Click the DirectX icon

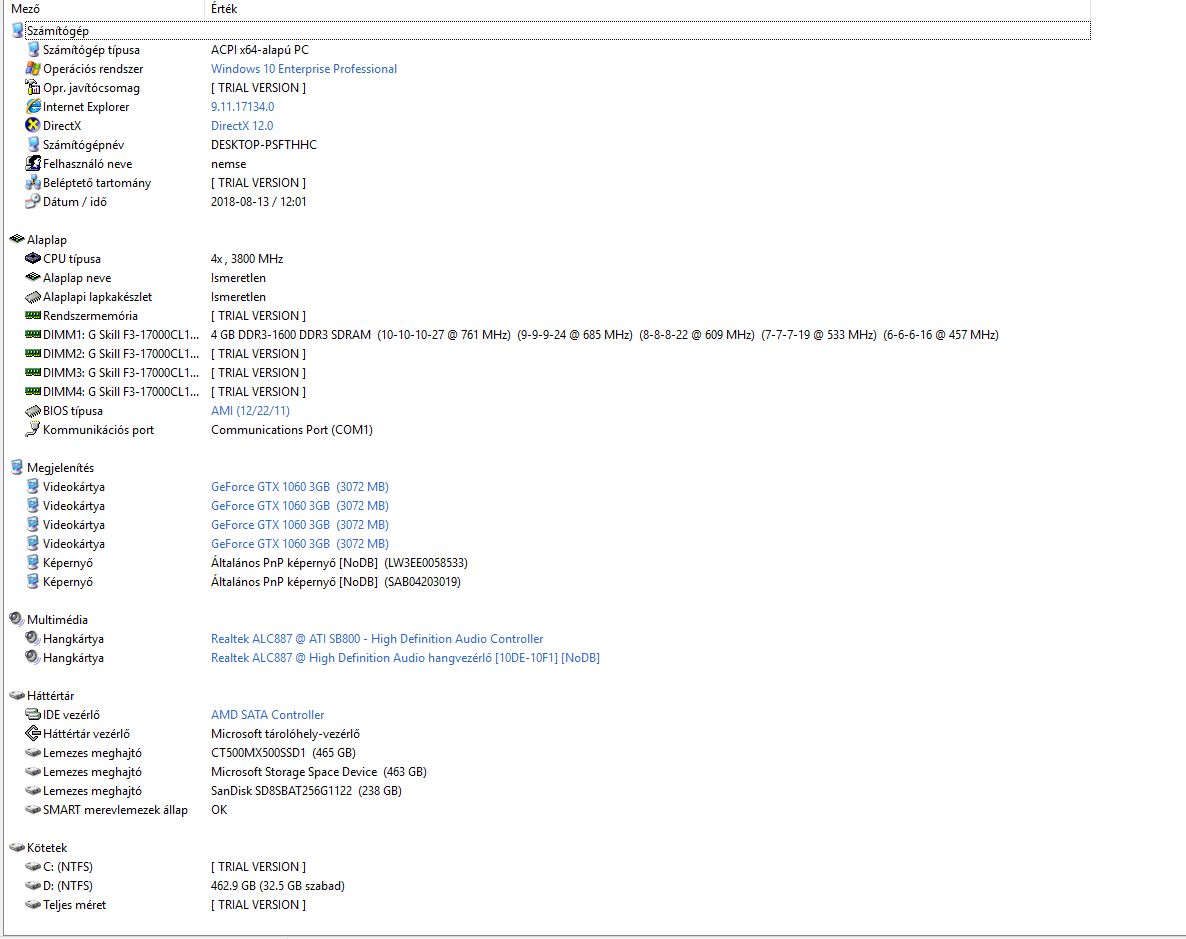[33, 125]
